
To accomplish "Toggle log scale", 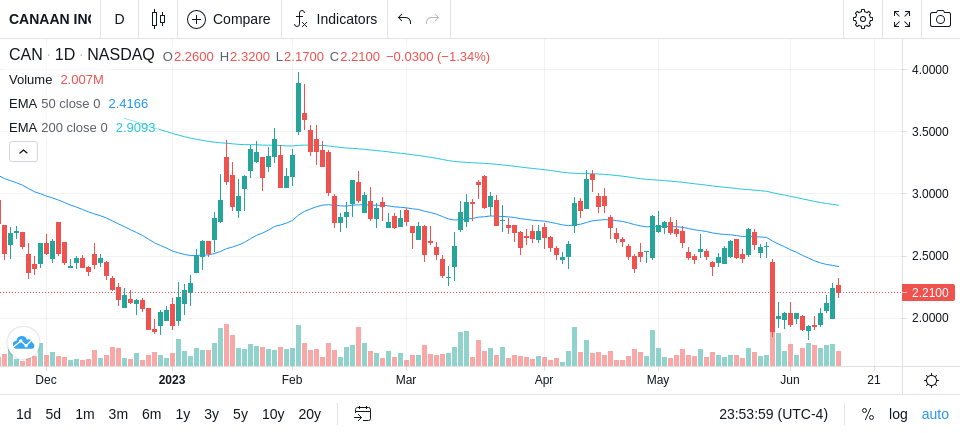I will (x=898, y=415).
